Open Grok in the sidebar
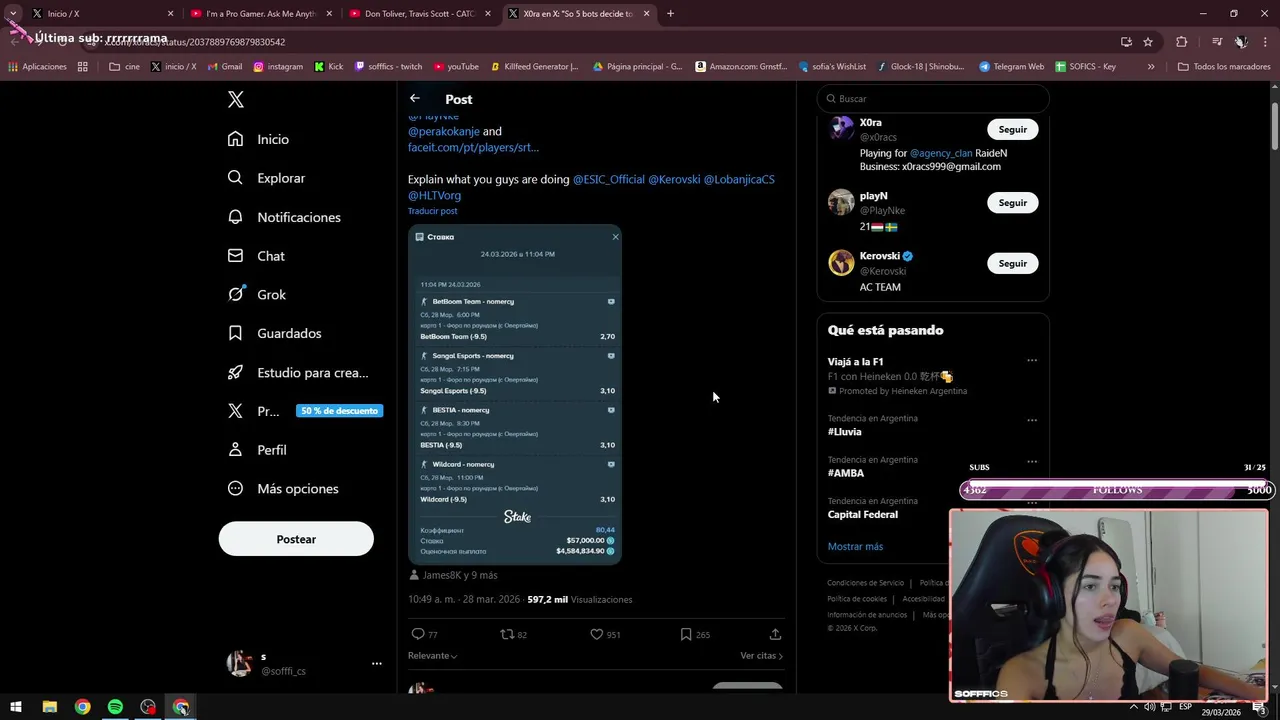This screenshot has width=1280, height=720. click(x=257, y=295)
